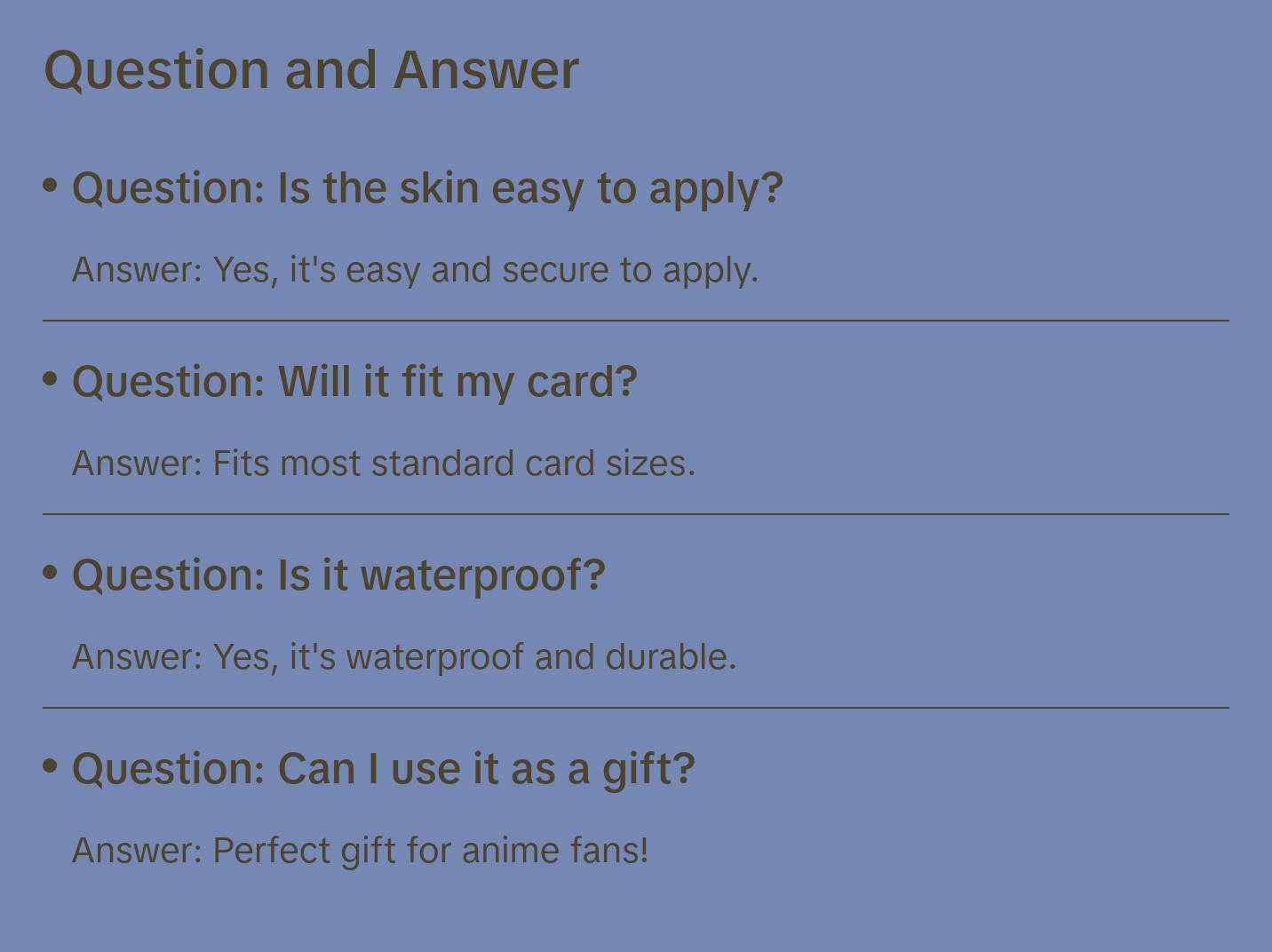1272x952 pixels.
Task: Click the bullet beside the gift question
Action: [x=51, y=766]
